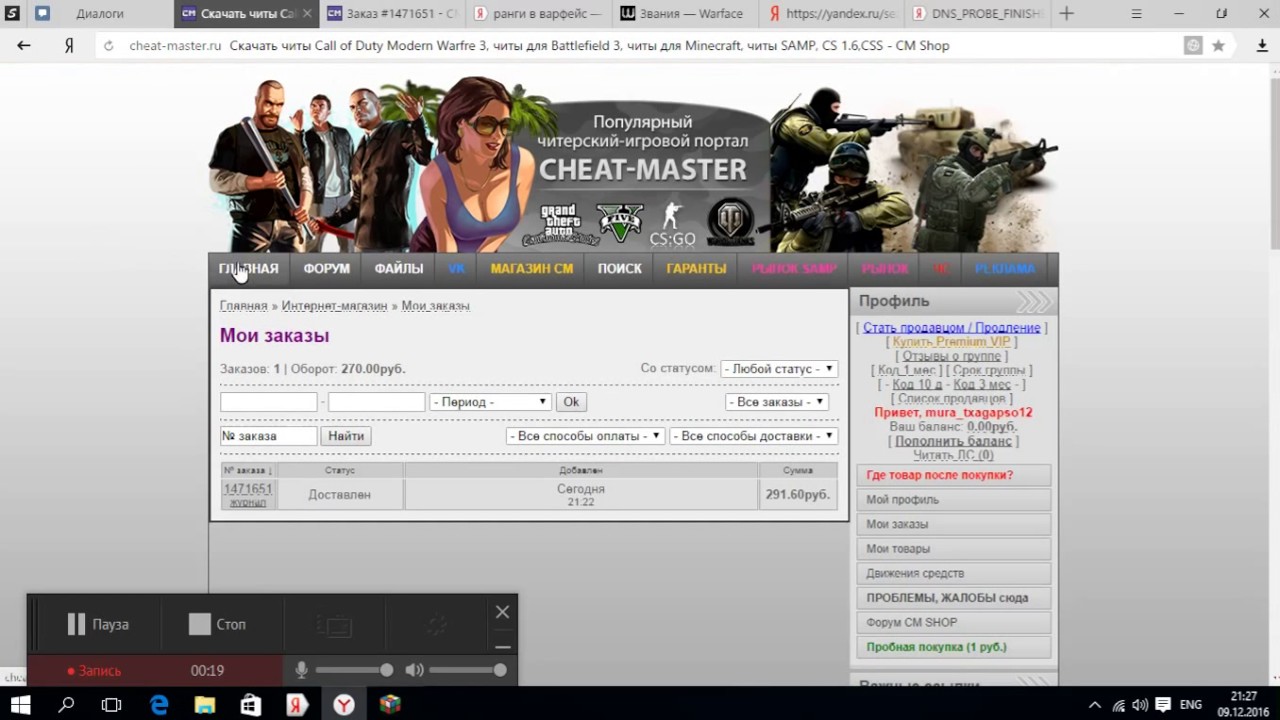Switch to the Диалоги tab
This screenshot has width=1280, height=720.
click(100, 13)
